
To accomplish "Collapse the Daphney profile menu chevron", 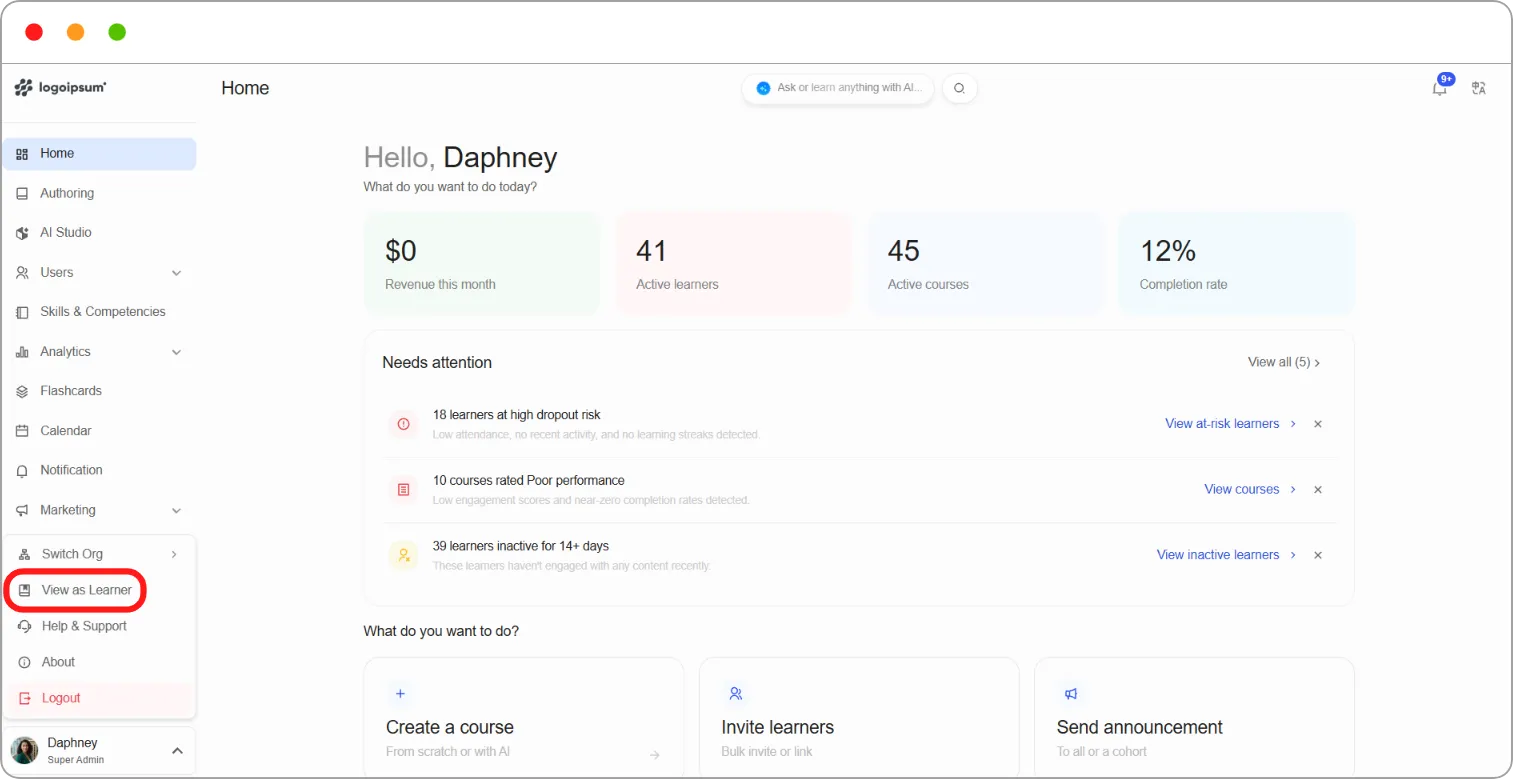I will coord(177,751).
